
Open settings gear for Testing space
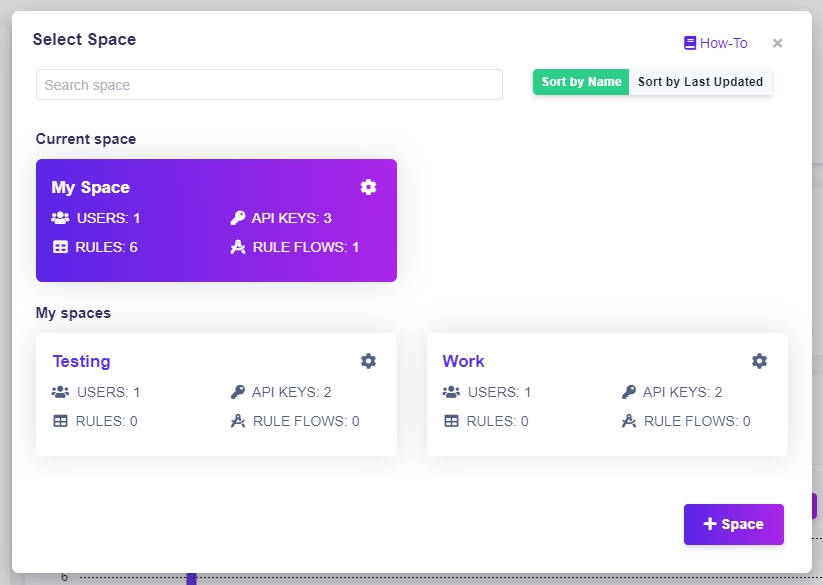point(368,361)
